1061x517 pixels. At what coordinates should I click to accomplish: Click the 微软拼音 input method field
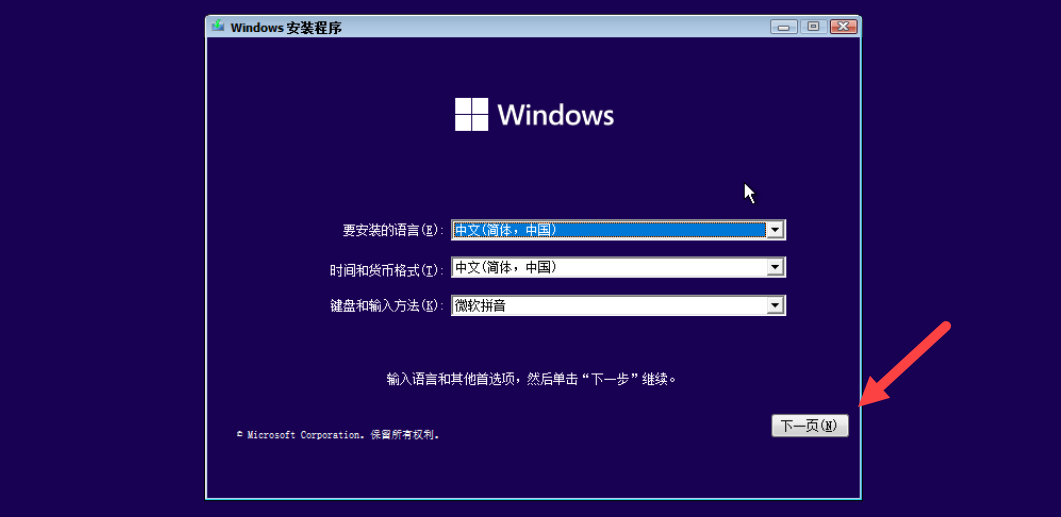618,306
